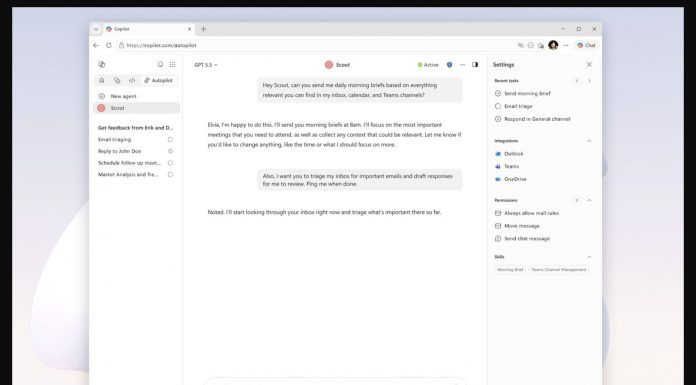Select the Teams Channel Management skill chip
This screenshot has width=696, height=385.
coord(559,270)
